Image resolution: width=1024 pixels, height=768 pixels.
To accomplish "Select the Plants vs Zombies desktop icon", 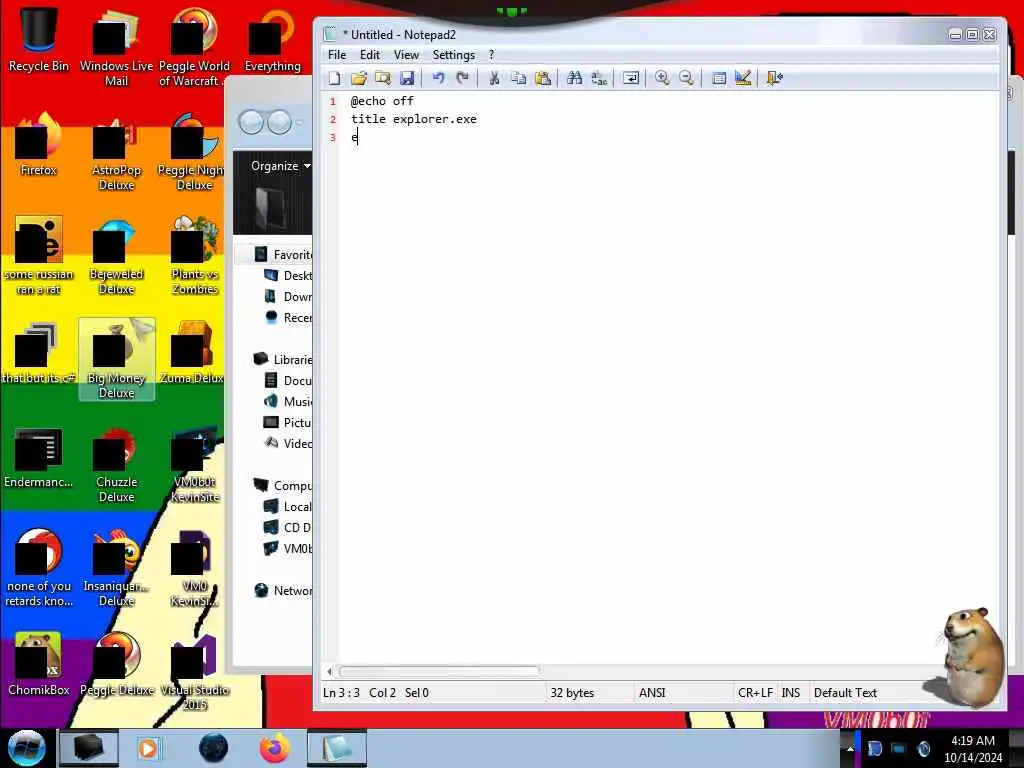I will click(x=195, y=256).
